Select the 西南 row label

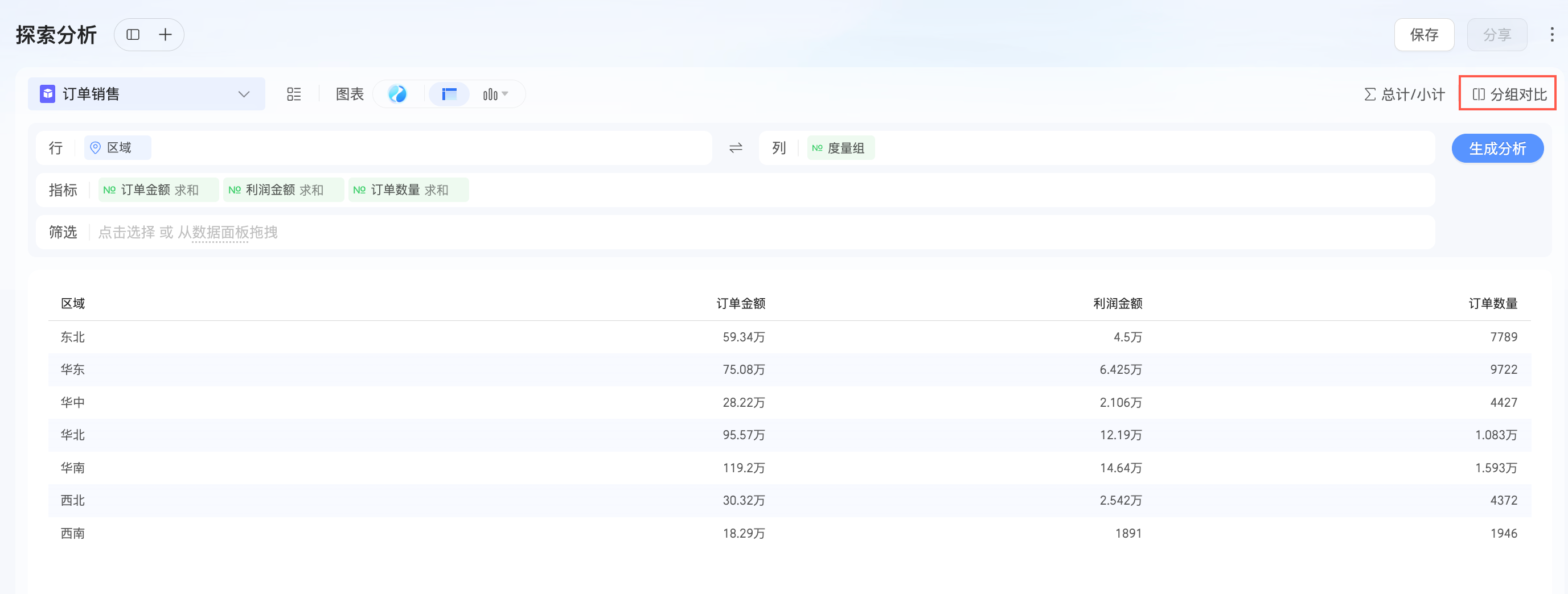[x=72, y=533]
